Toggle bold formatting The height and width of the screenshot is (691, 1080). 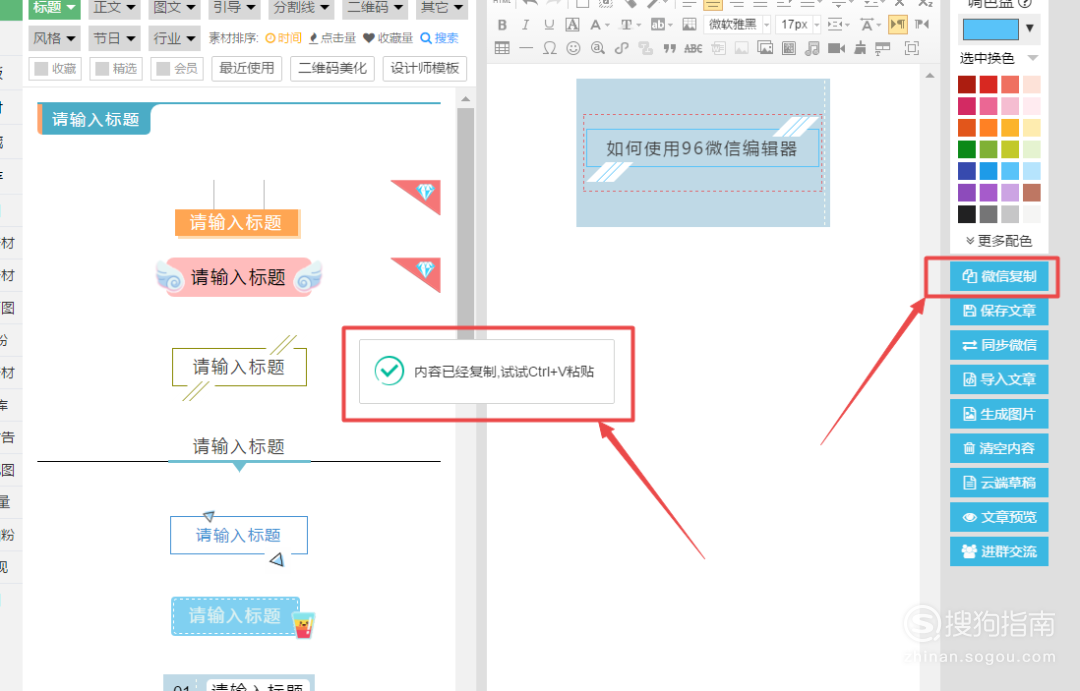(502, 25)
